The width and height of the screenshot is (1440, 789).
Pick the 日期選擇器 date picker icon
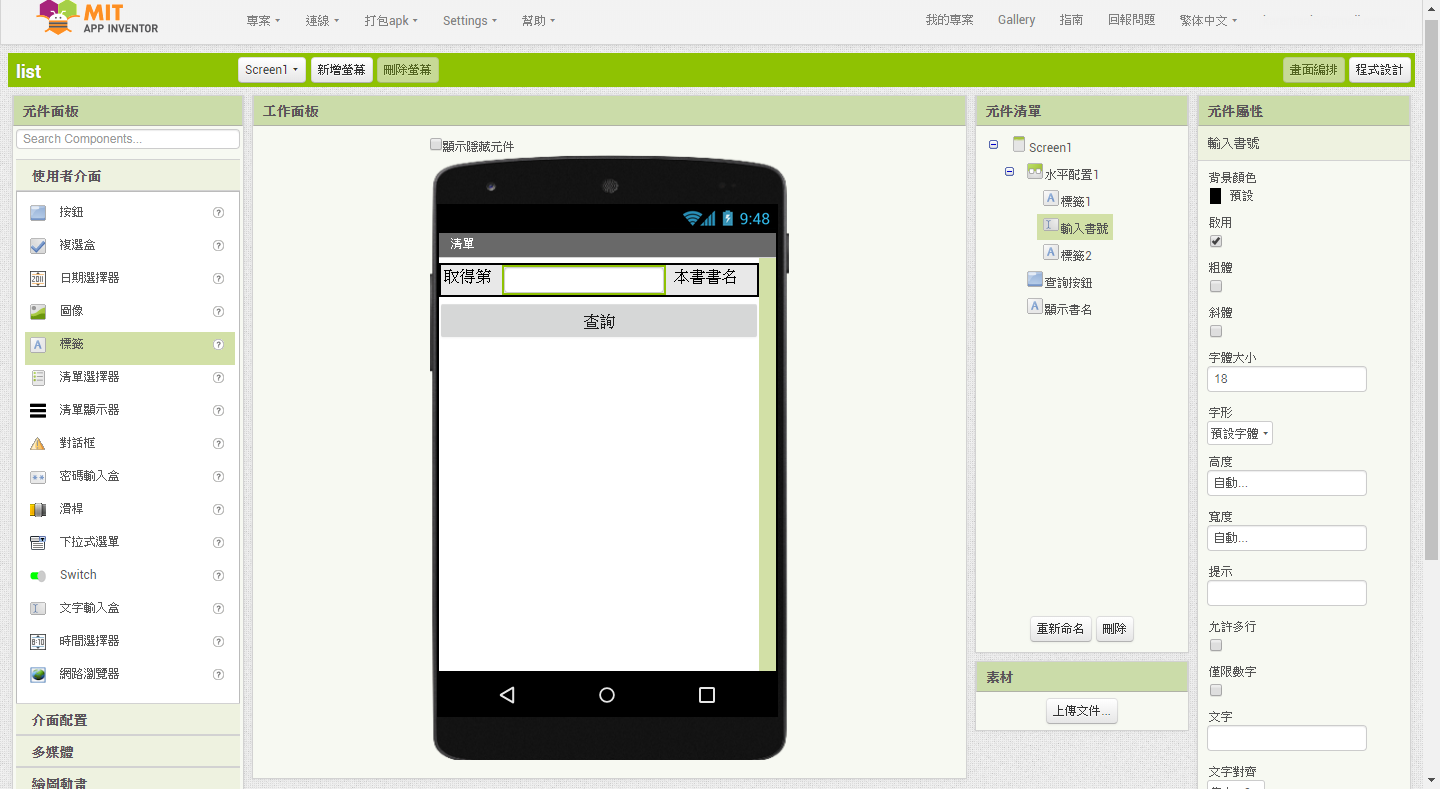tap(38, 278)
